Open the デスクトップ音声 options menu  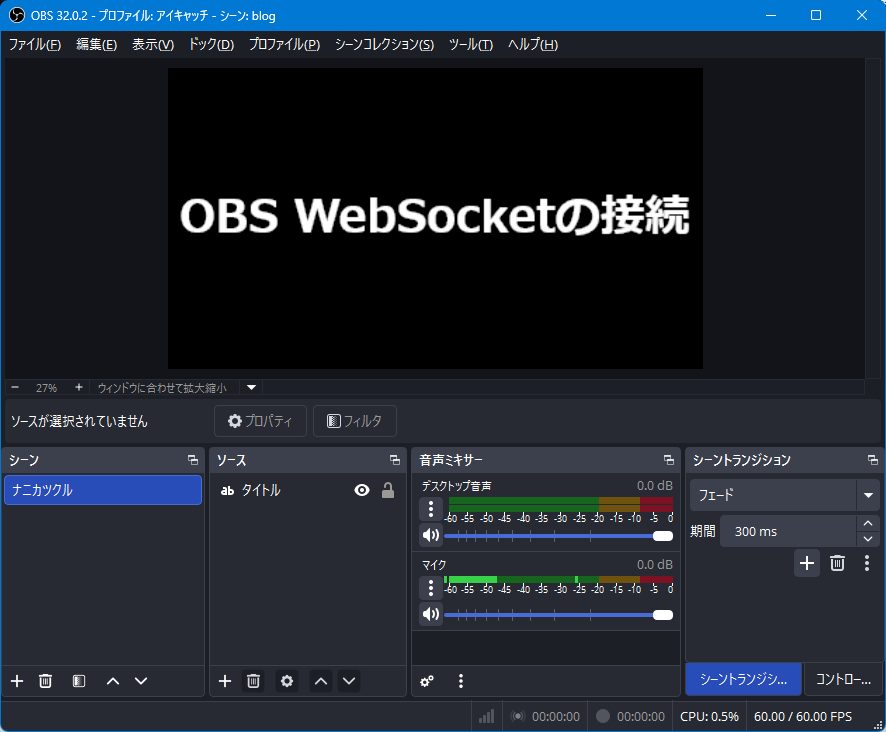430,509
